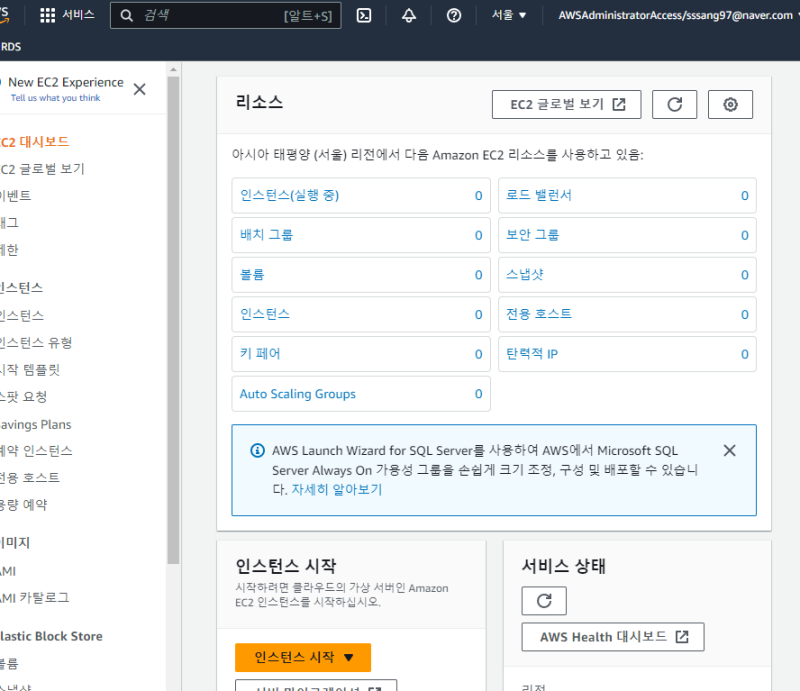Image resolution: width=800 pixels, height=691 pixels.
Task: Refresh the resources panel
Action: click(x=674, y=104)
